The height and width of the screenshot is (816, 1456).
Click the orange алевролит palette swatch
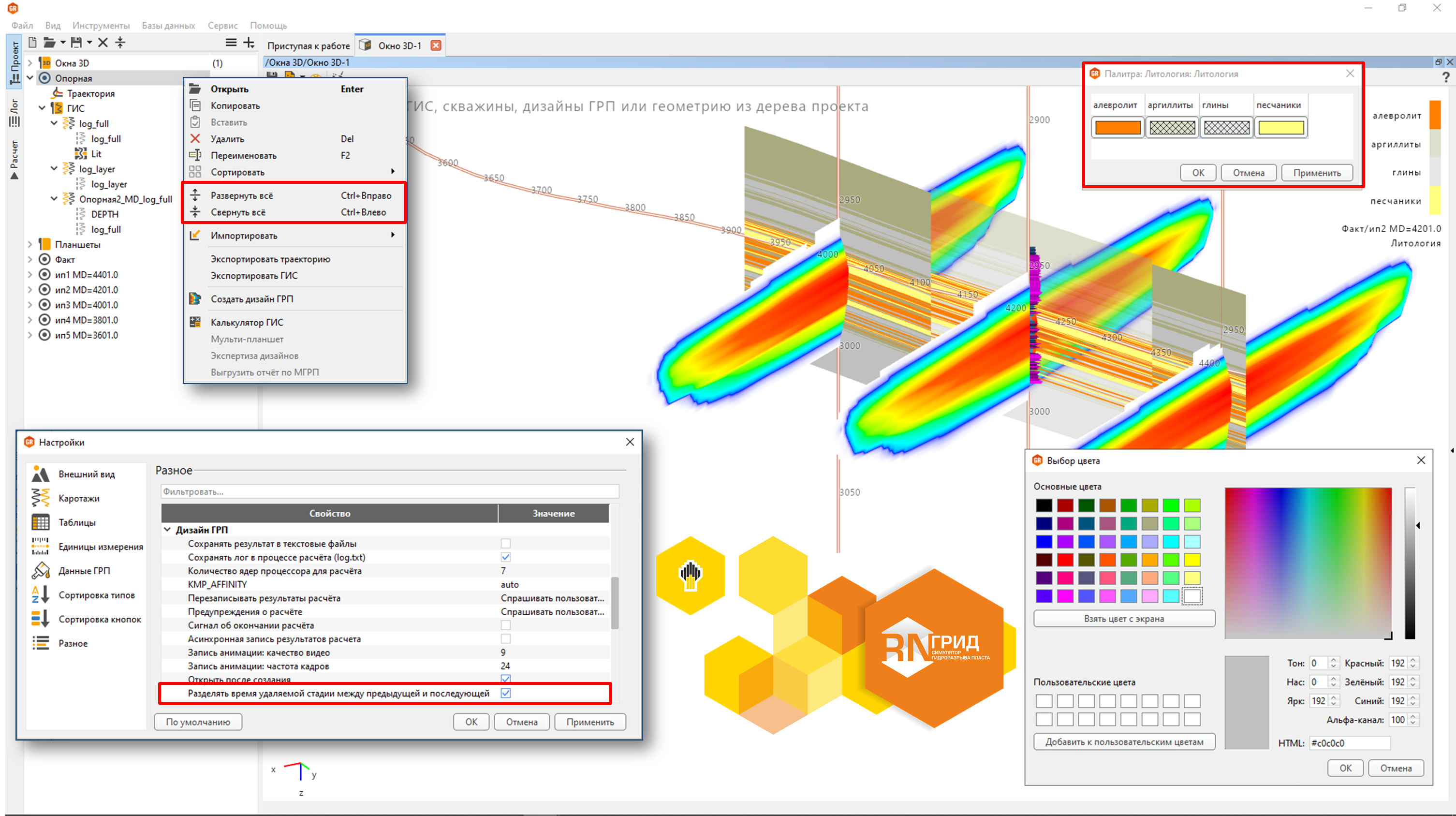[x=1118, y=128]
